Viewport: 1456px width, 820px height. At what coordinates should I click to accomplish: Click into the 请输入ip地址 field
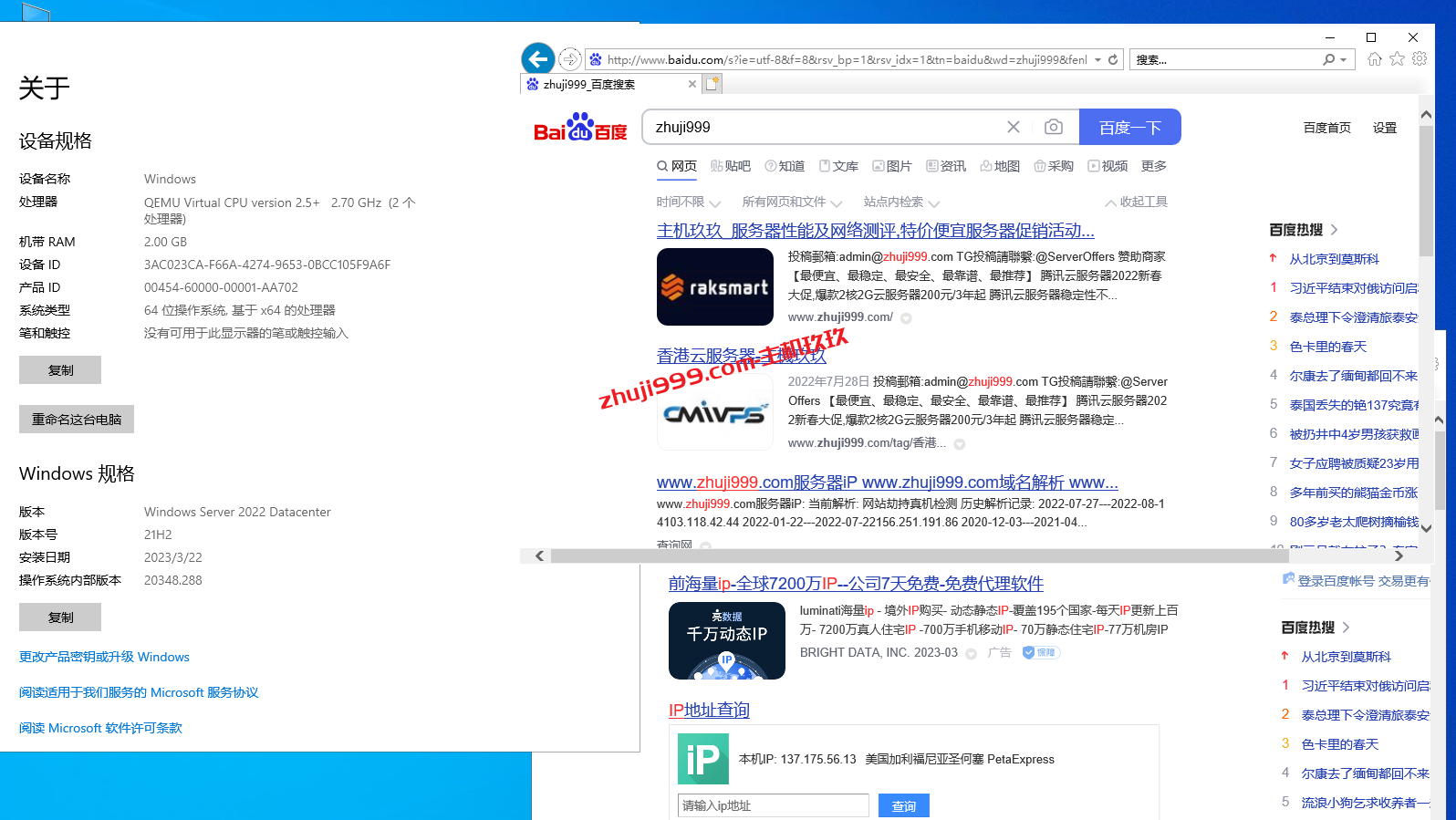click(774, 805)
